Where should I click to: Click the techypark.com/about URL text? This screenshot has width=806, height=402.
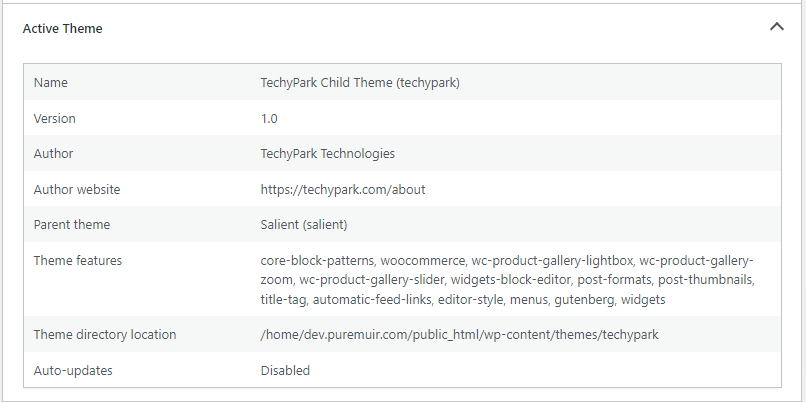pos(344,189)
